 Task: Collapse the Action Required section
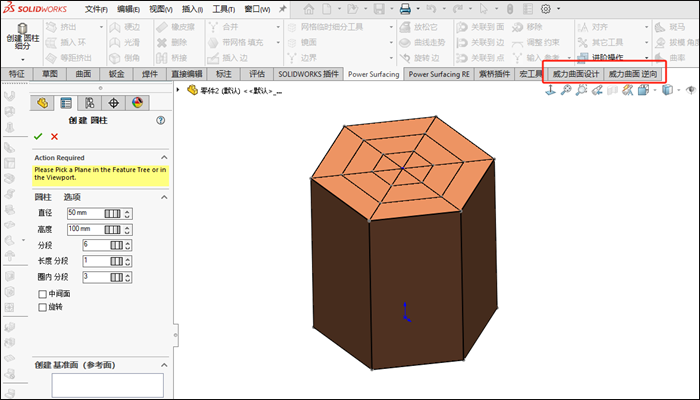pyautogui.click(x=164, y=158)
